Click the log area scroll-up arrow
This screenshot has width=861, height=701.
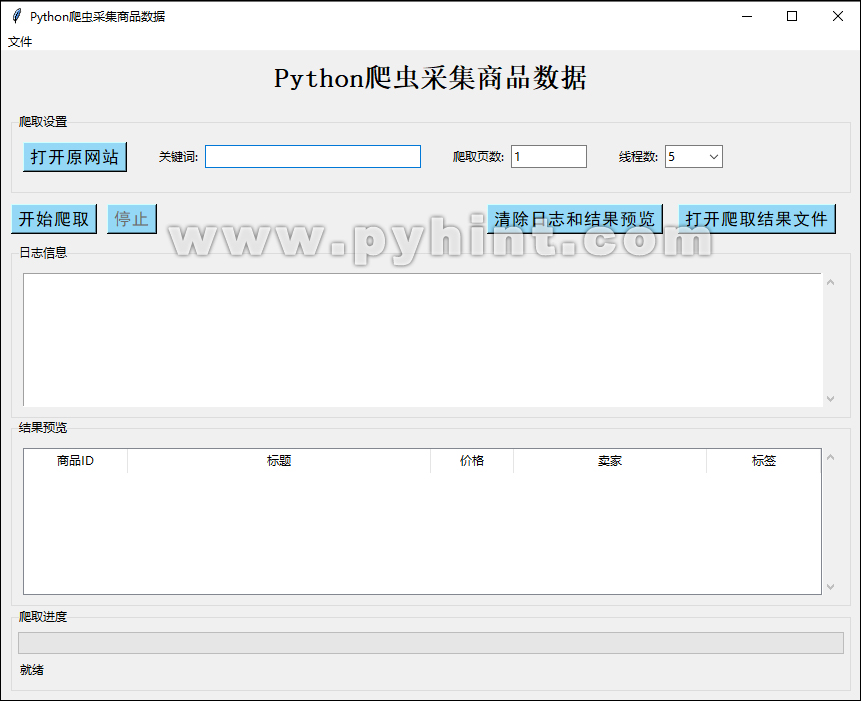pos(830,280)
